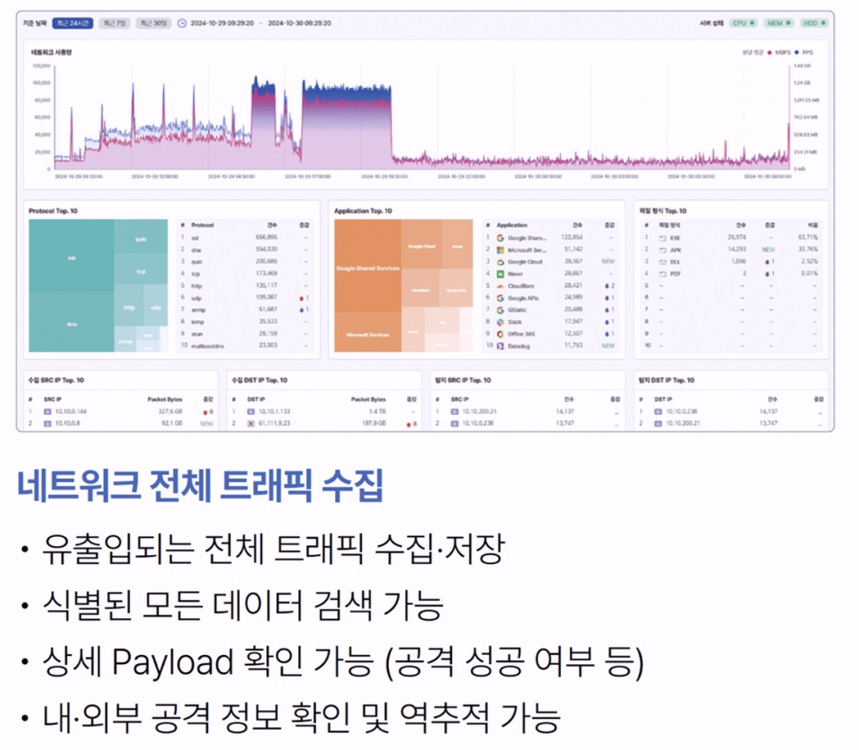
Task: Click the Microsoft Services logo icon
Action: [500, 250]
